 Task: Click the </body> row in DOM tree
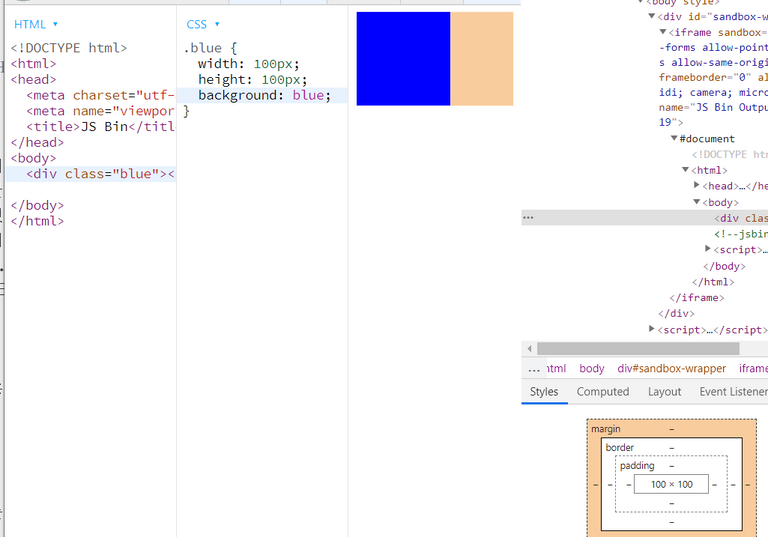pyautogui.click(x=724, y=266)
